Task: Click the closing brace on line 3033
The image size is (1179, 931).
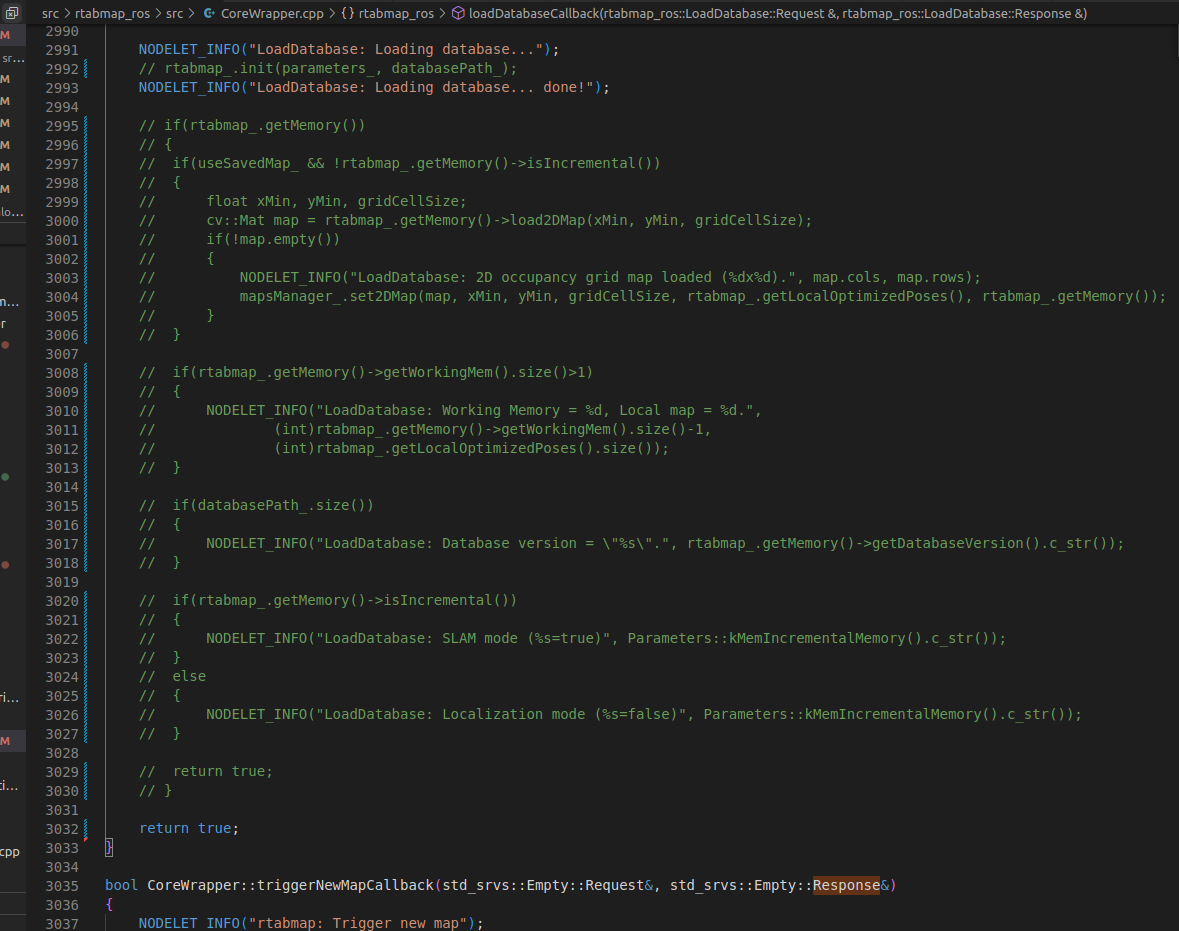Action: click(109, 848)
